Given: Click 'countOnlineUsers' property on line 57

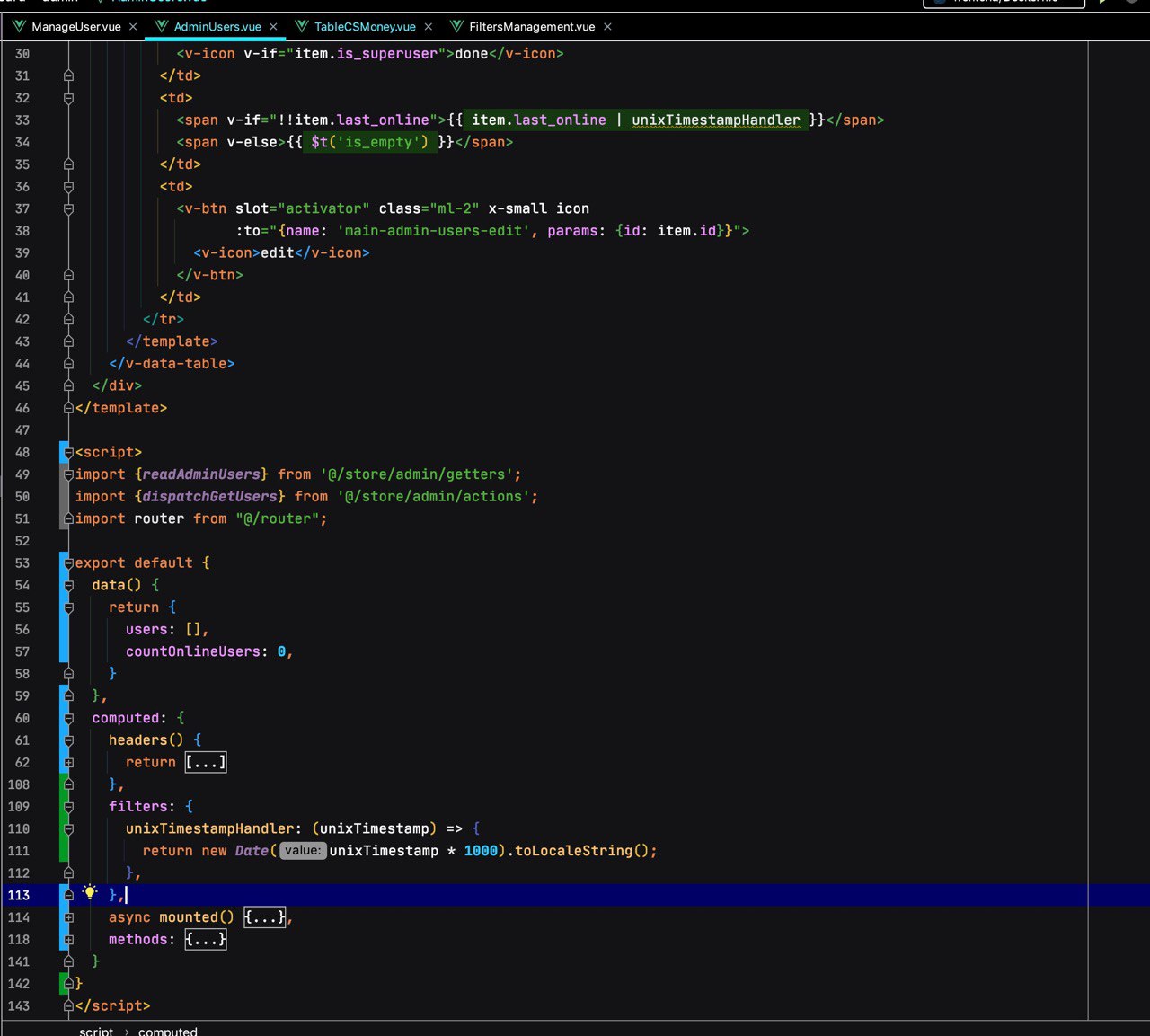Looking at the screenshot, I should tap(192, 651).
